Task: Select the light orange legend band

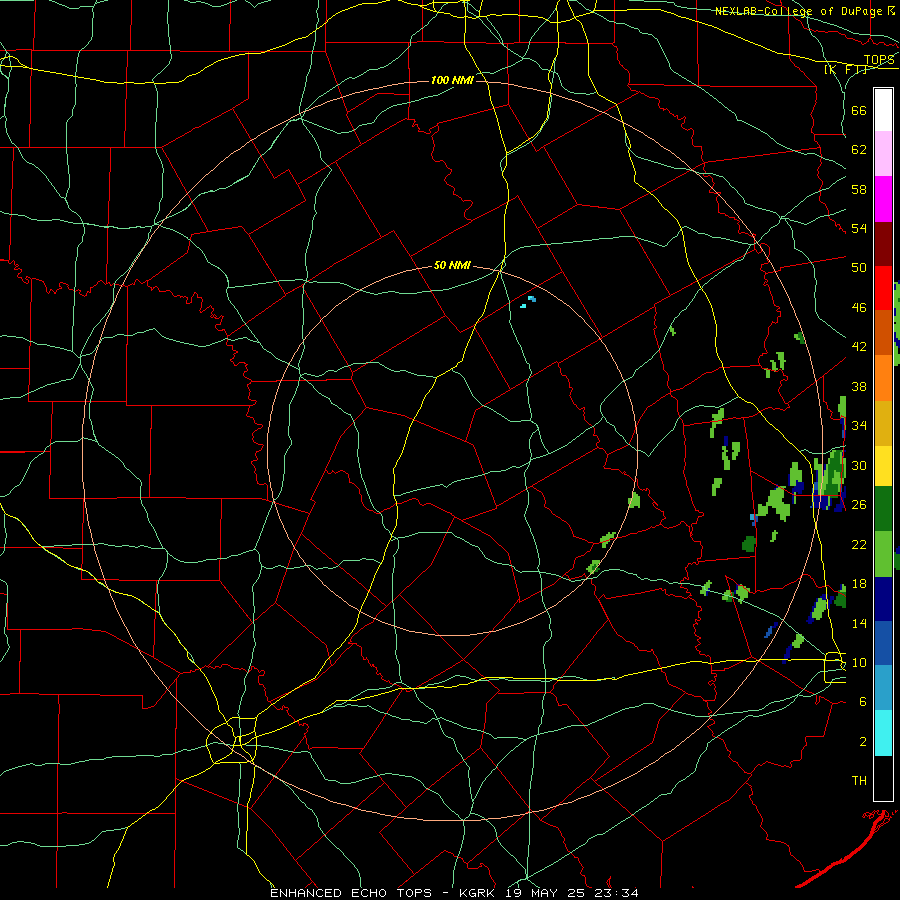Action: tap(883, 378)
